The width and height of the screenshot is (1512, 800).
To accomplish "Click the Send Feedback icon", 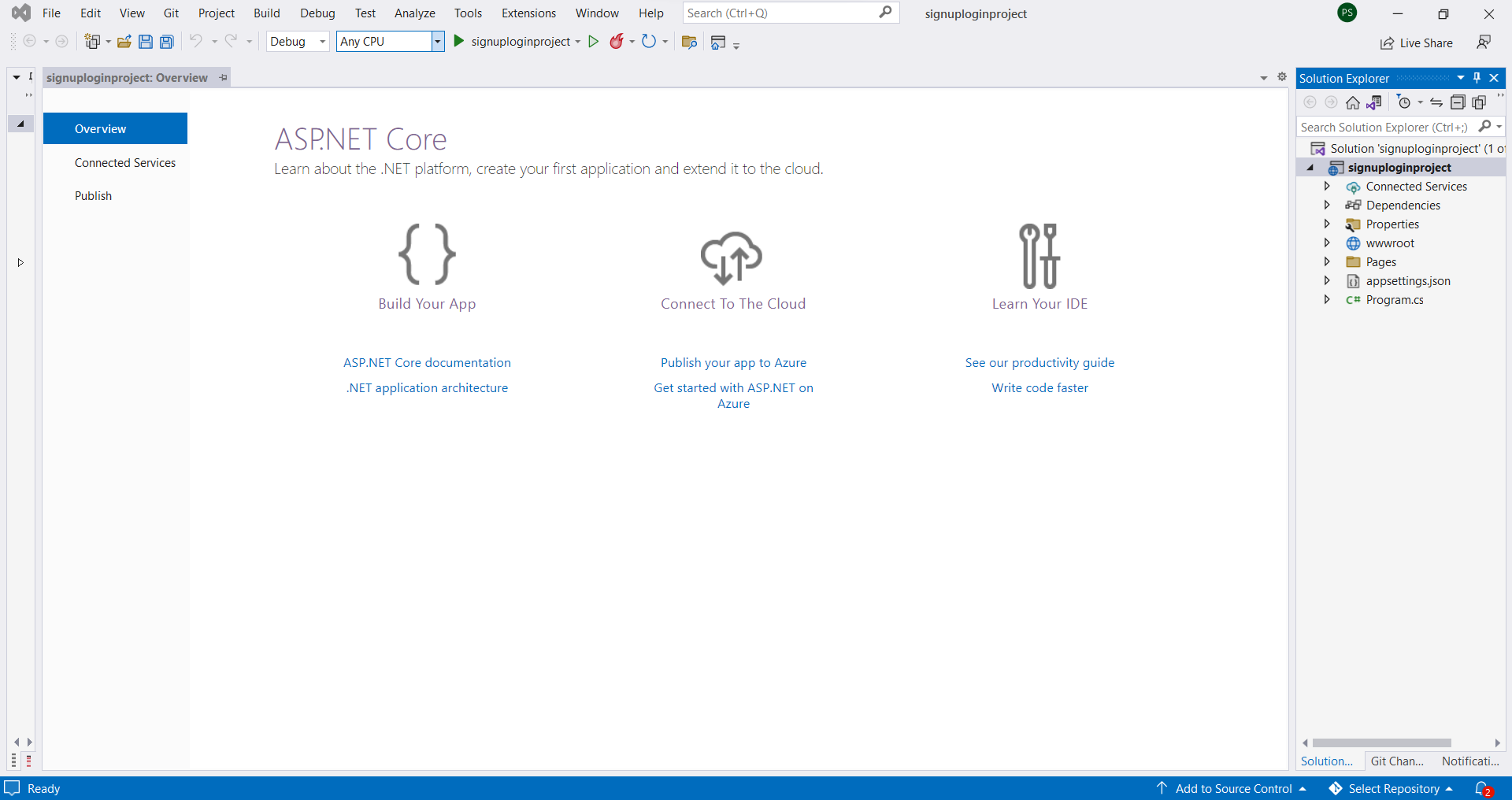I will (x=1484, y=42).
